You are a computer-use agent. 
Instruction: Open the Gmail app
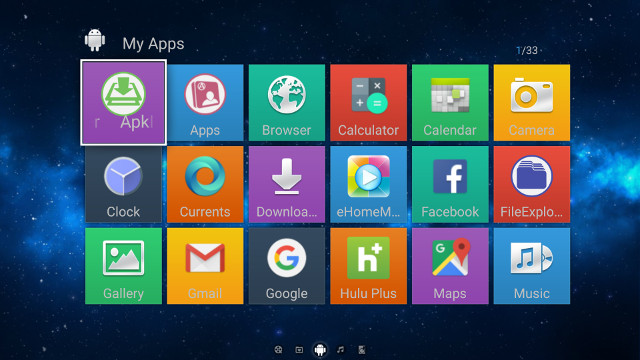pyautogui.click(x=205, y=266)
